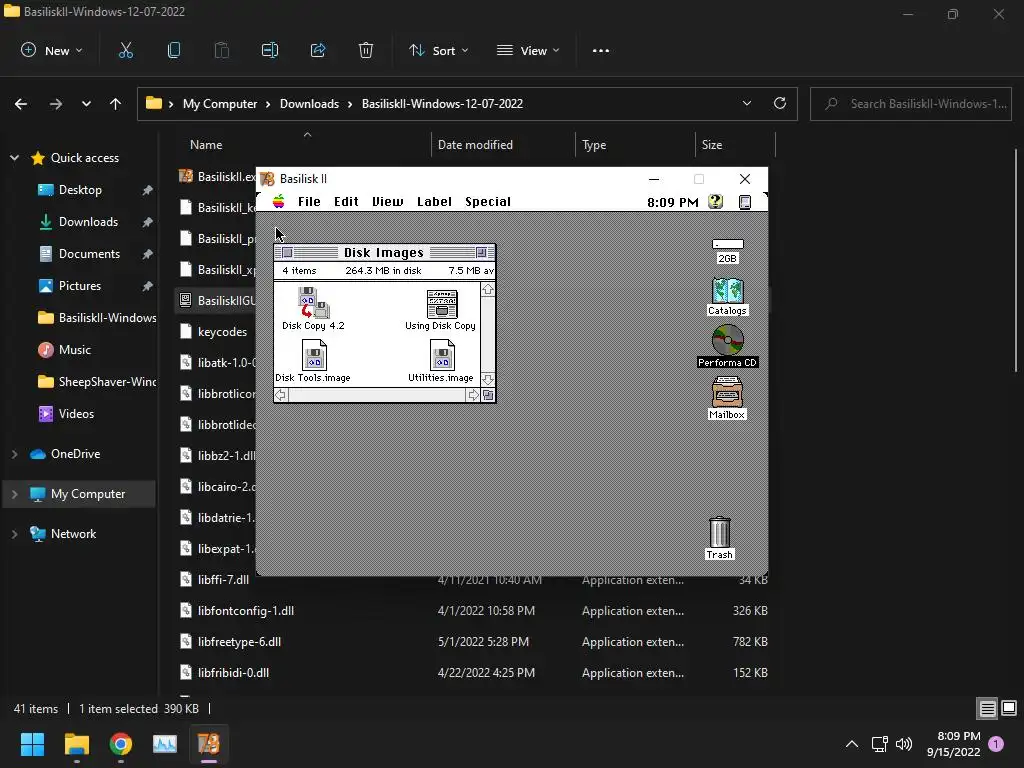Expand the Network tree node
1024x768 pixels.
pos(14,534)
